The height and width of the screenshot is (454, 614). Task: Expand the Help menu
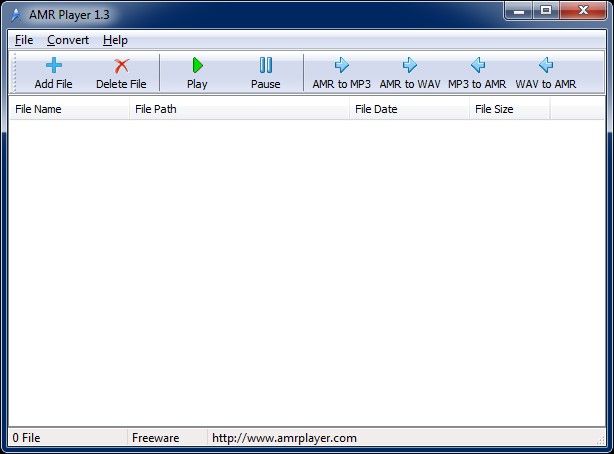click(x=115, y=40)
